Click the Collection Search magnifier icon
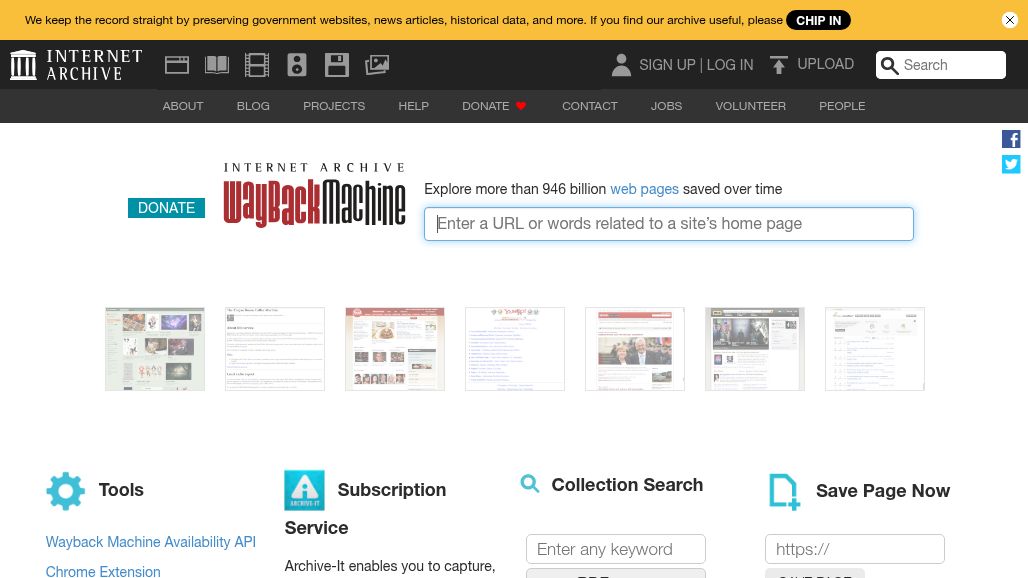The image size is (1028, 578). pos(530,484)
